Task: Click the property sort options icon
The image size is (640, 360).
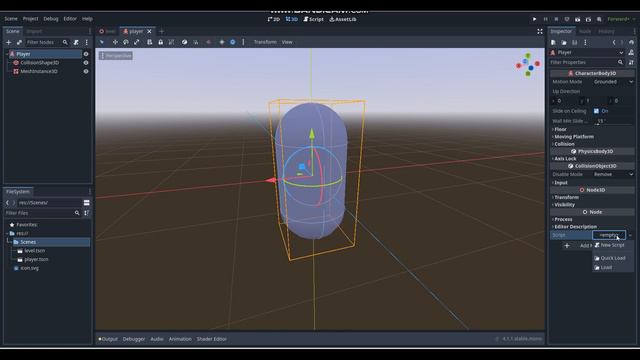Action: (x=631, y=62)
